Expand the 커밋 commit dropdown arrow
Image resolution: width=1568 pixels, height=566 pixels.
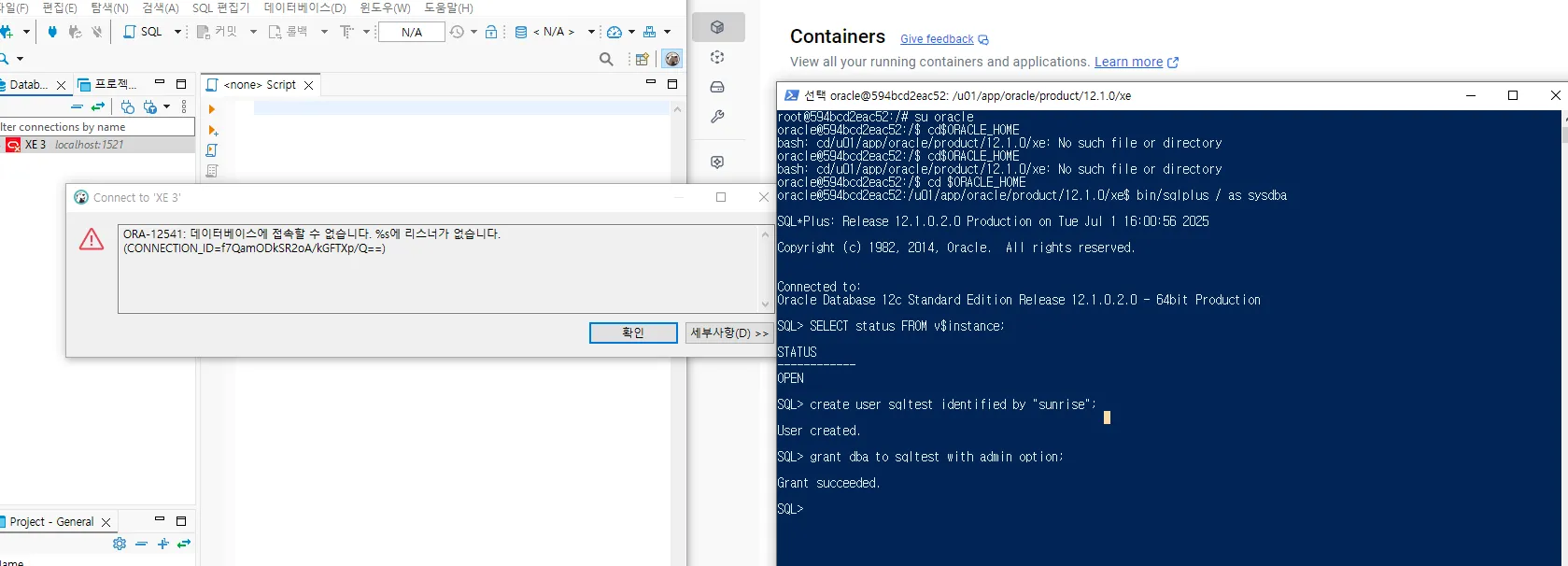pyautogui.click(x=252, y=32)
